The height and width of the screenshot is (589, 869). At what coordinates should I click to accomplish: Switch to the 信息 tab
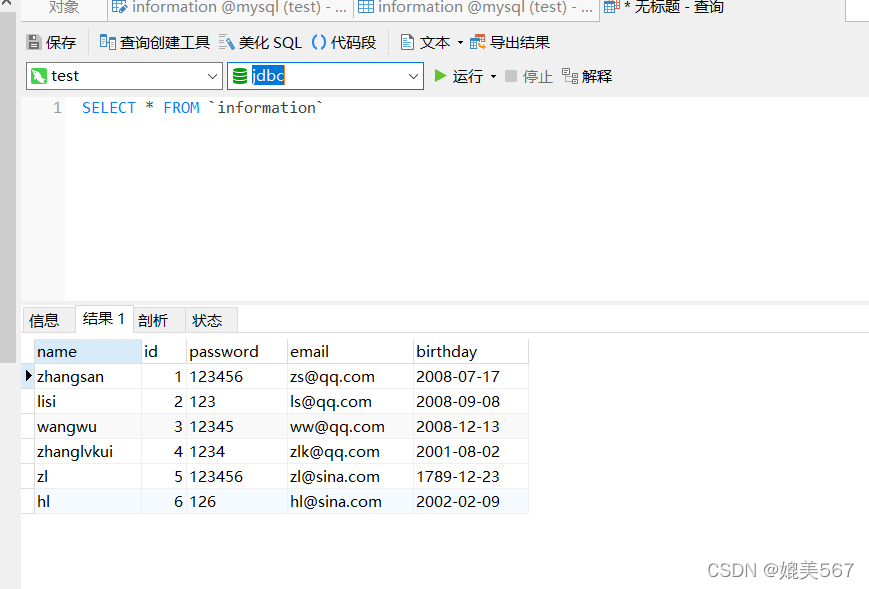point(45,320)
